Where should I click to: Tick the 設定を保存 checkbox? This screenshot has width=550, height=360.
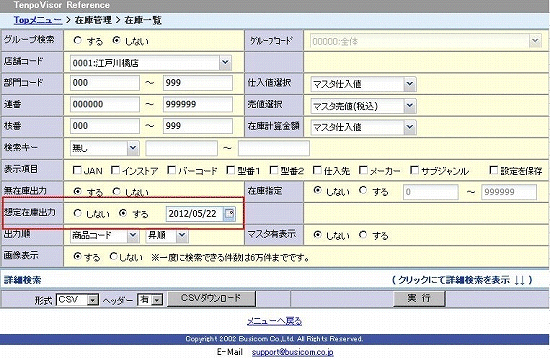tap(494, 170)
